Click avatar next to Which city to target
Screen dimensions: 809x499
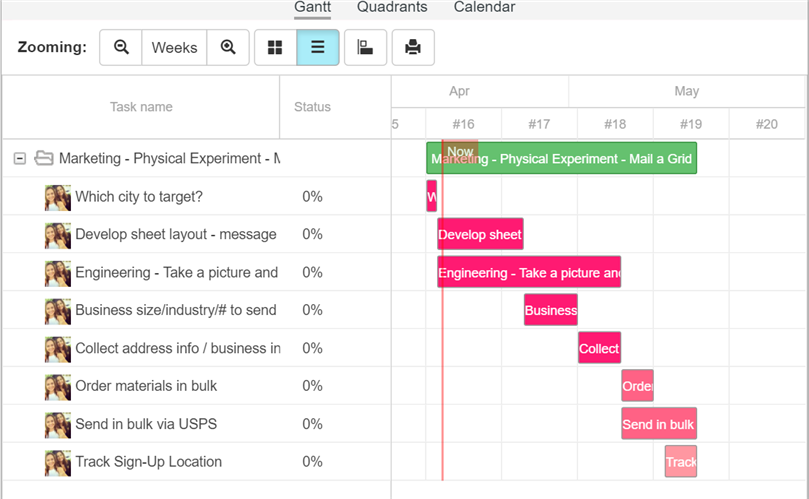58,198
